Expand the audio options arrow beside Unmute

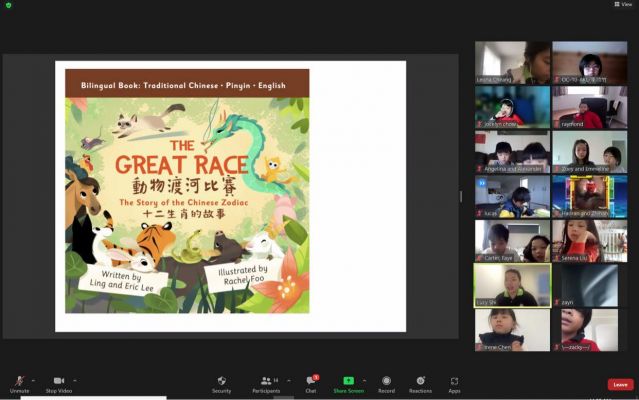coord(33,381)
